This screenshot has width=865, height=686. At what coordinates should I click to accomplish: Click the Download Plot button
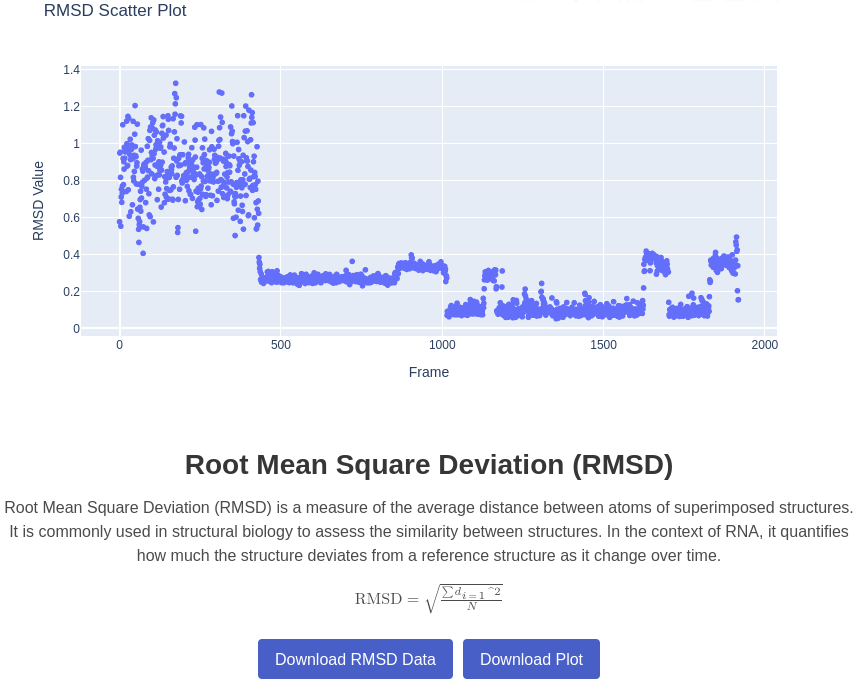click(531, 659)
